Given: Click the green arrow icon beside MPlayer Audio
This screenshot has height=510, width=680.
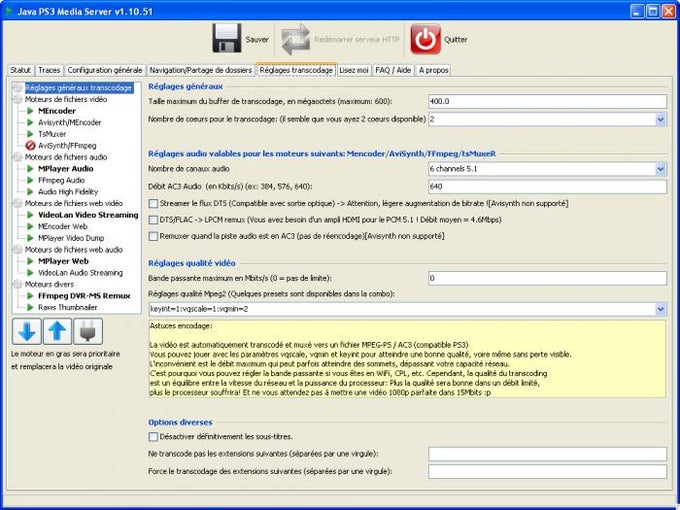Looking at the screenshot, I should point(30,169).
